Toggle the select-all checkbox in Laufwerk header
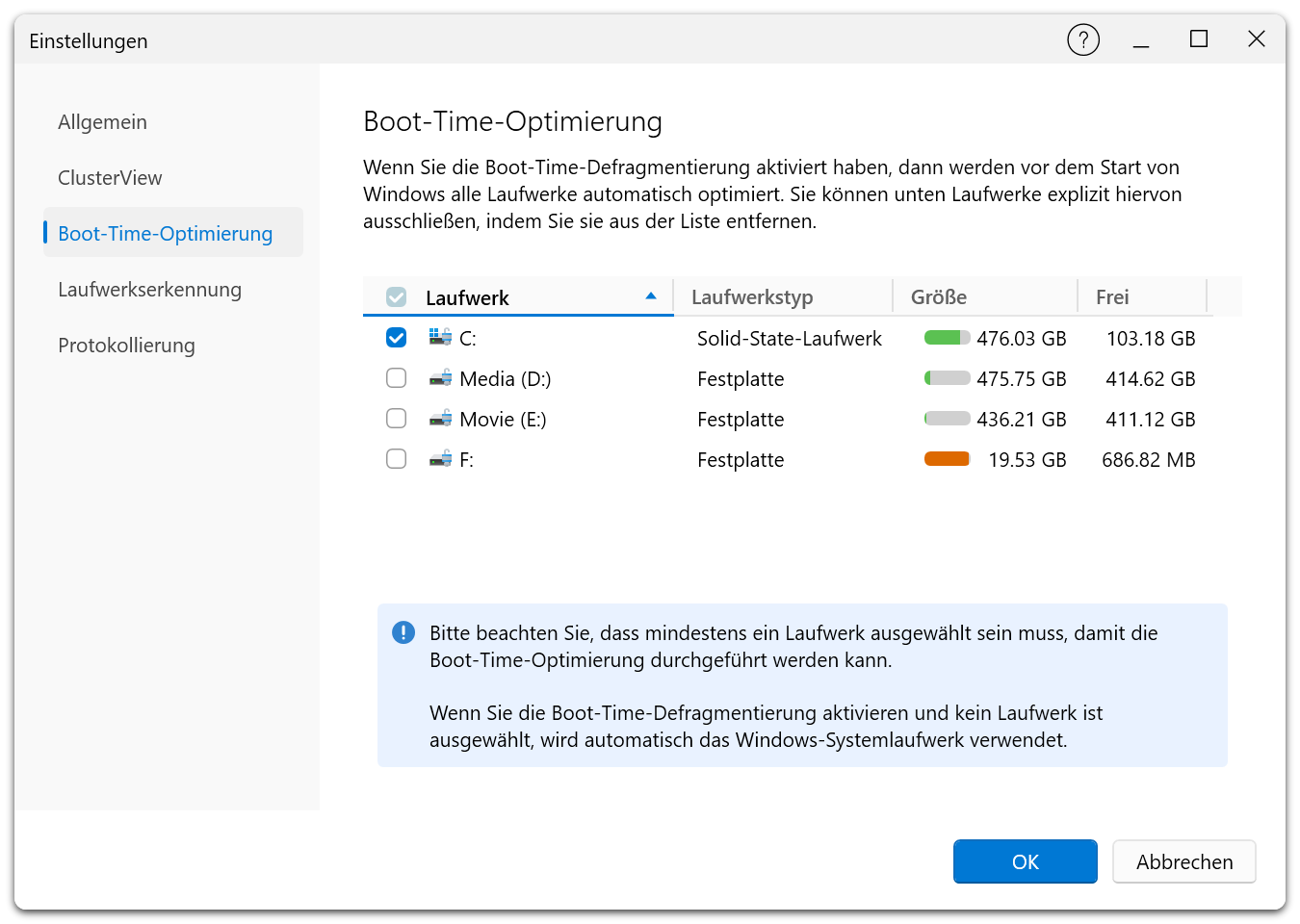The height and width of the screenshot is (924, 1300). (x=396, y=297)
